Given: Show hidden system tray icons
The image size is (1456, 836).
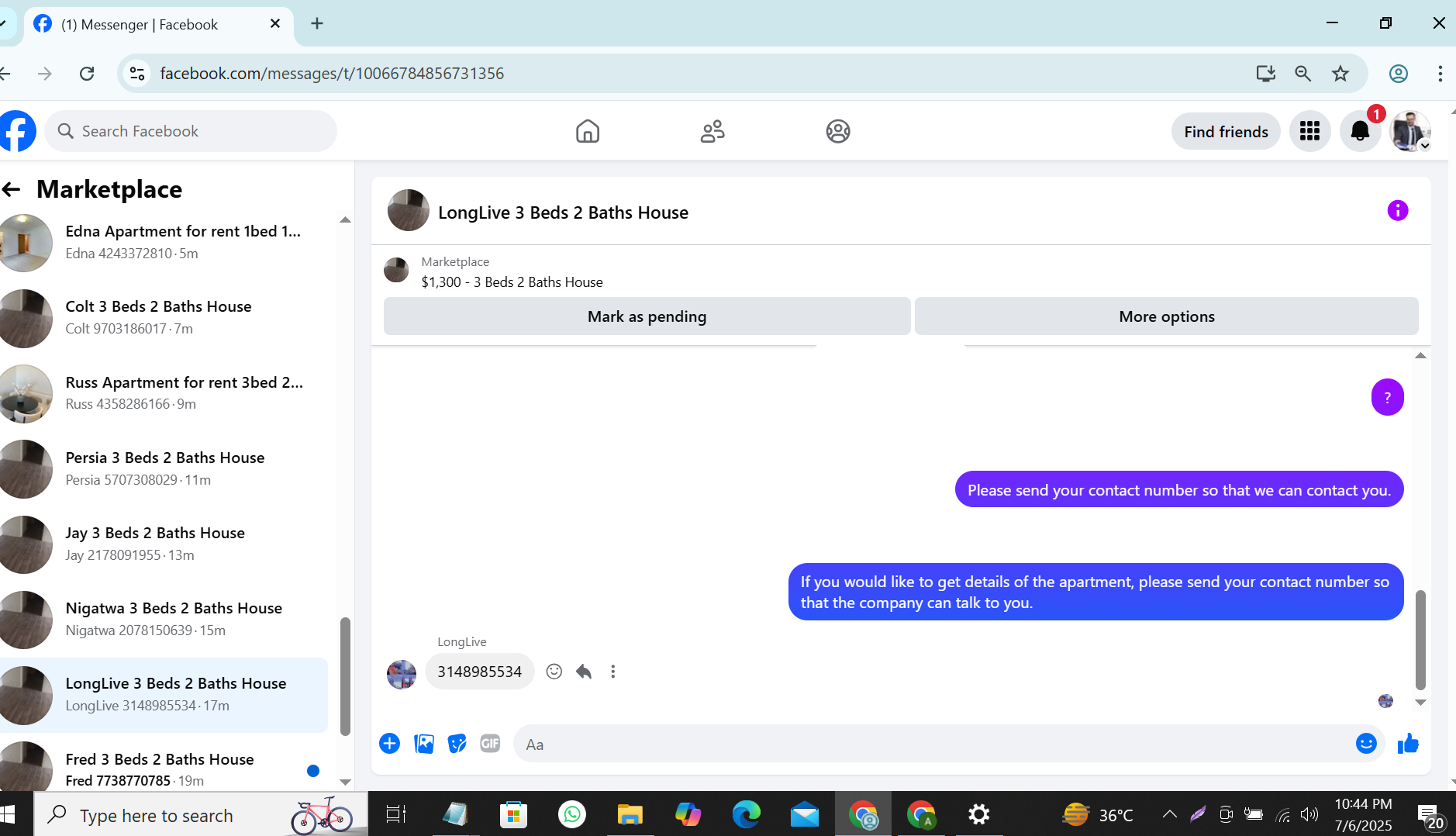Looking at the screenshot, I should pyautogui.click(x=1170, y=814).
